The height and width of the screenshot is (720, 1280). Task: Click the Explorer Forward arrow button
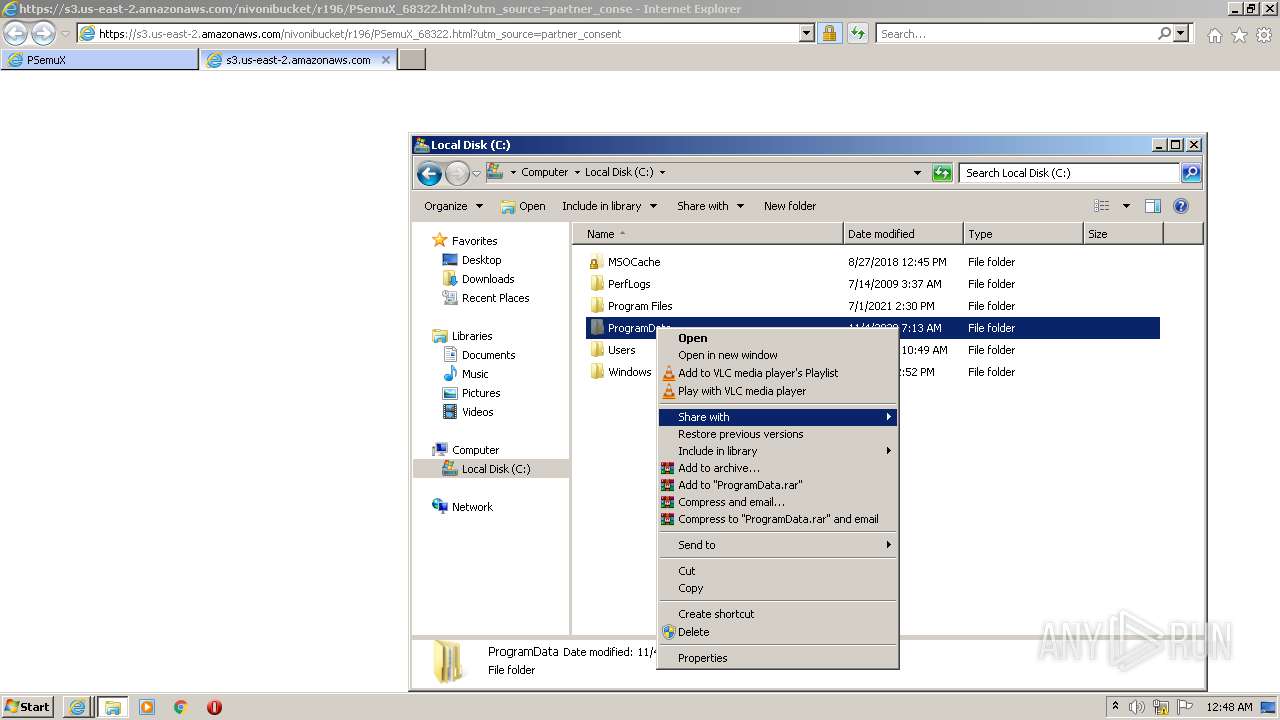point(457,173)
